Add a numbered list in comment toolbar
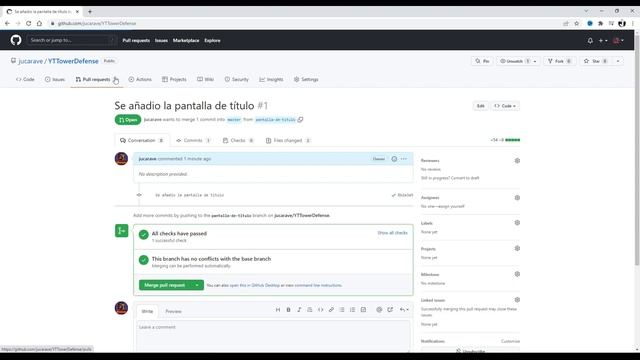640x360 pixels. tap(352, 310)
